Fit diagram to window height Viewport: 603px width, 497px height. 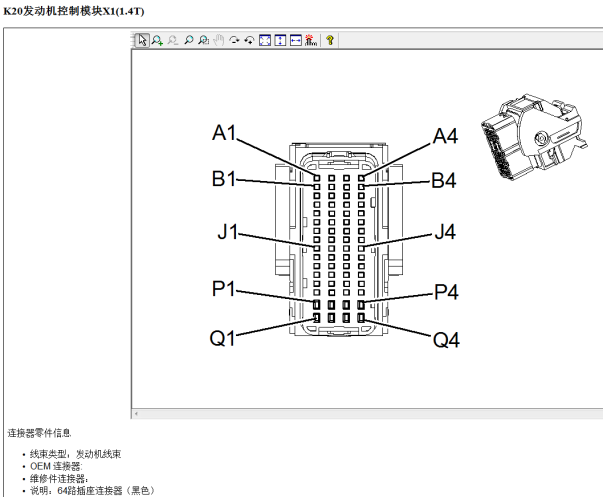point(280,40)
